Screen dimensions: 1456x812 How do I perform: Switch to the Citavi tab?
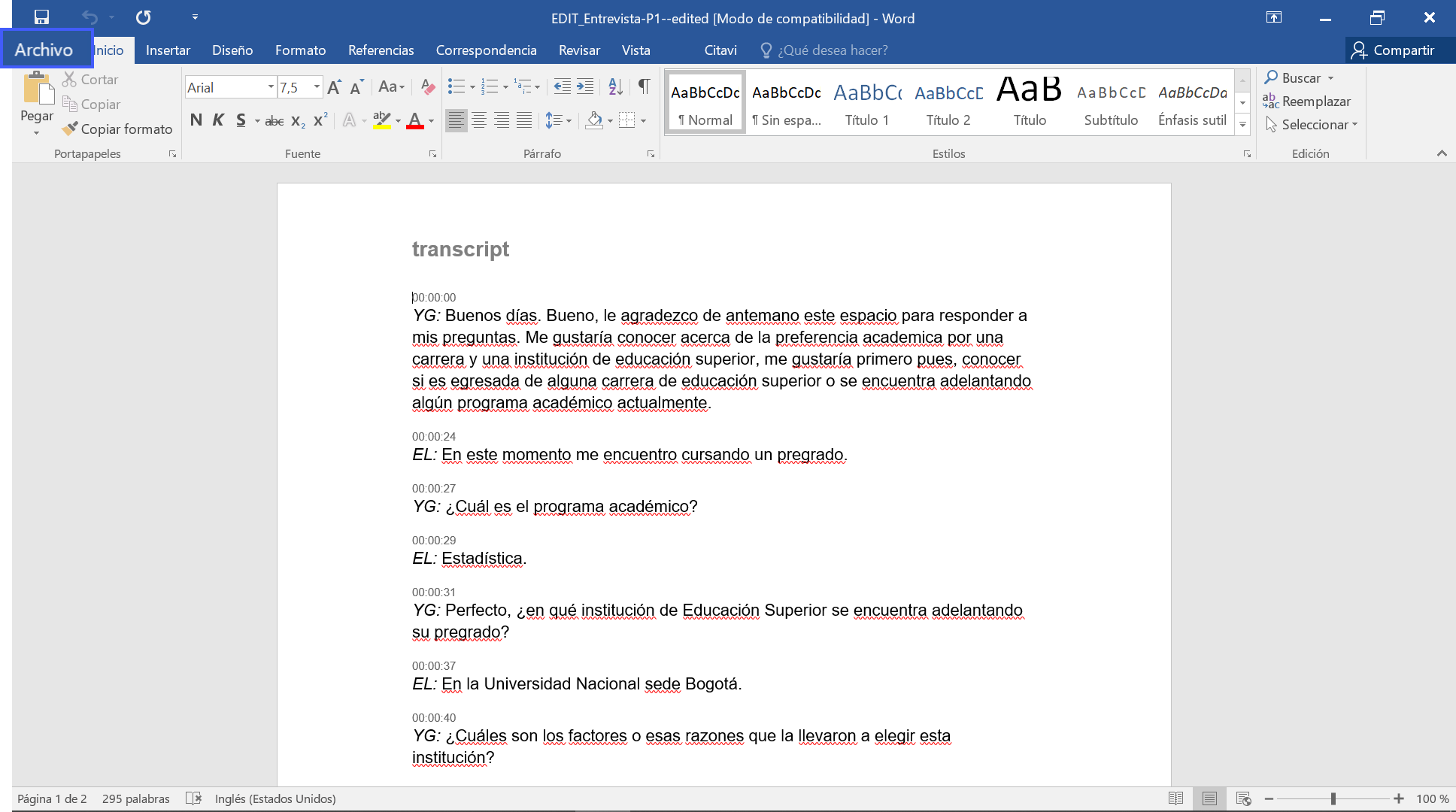pyautogui.click(x=720, y=50)
